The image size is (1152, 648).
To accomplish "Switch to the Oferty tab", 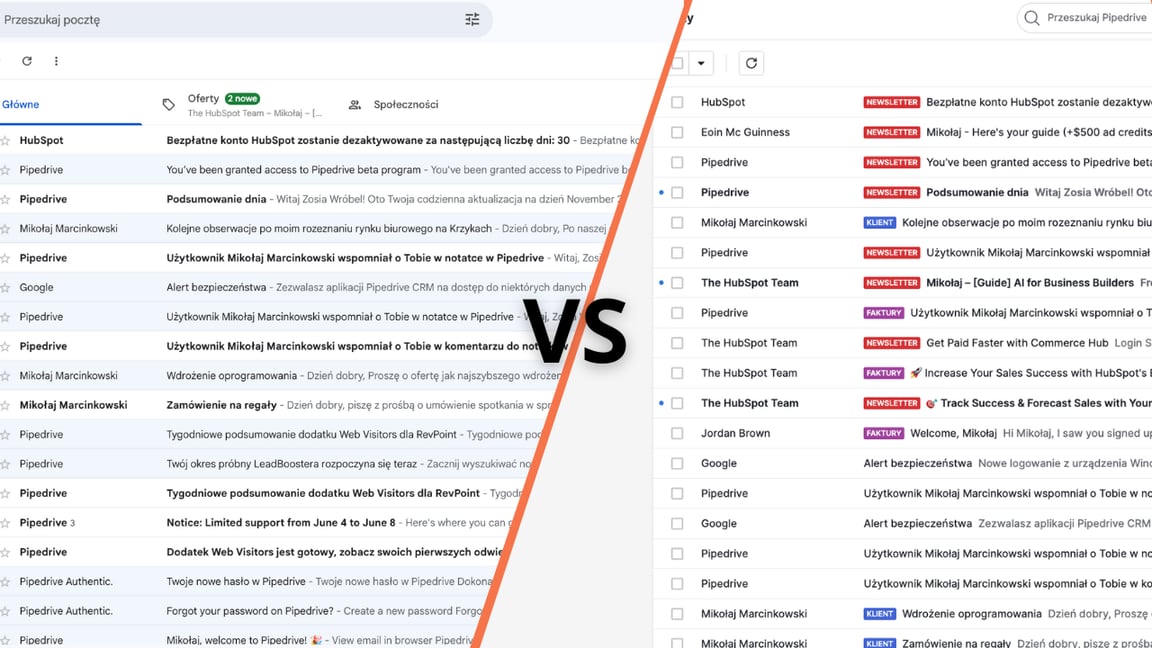I will coord(203,99).
